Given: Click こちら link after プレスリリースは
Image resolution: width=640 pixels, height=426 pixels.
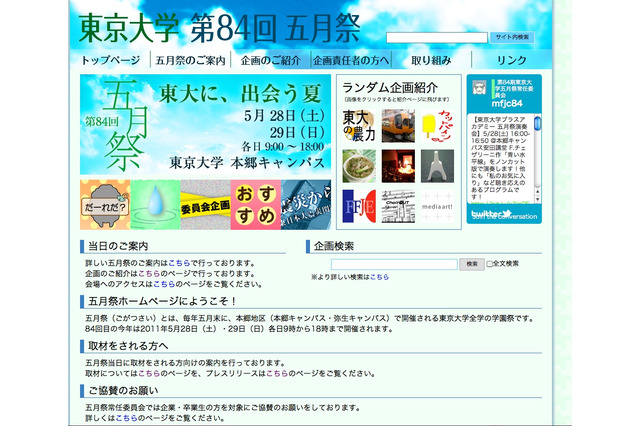Looking at the screenshot, I should (x=277, y=373).
